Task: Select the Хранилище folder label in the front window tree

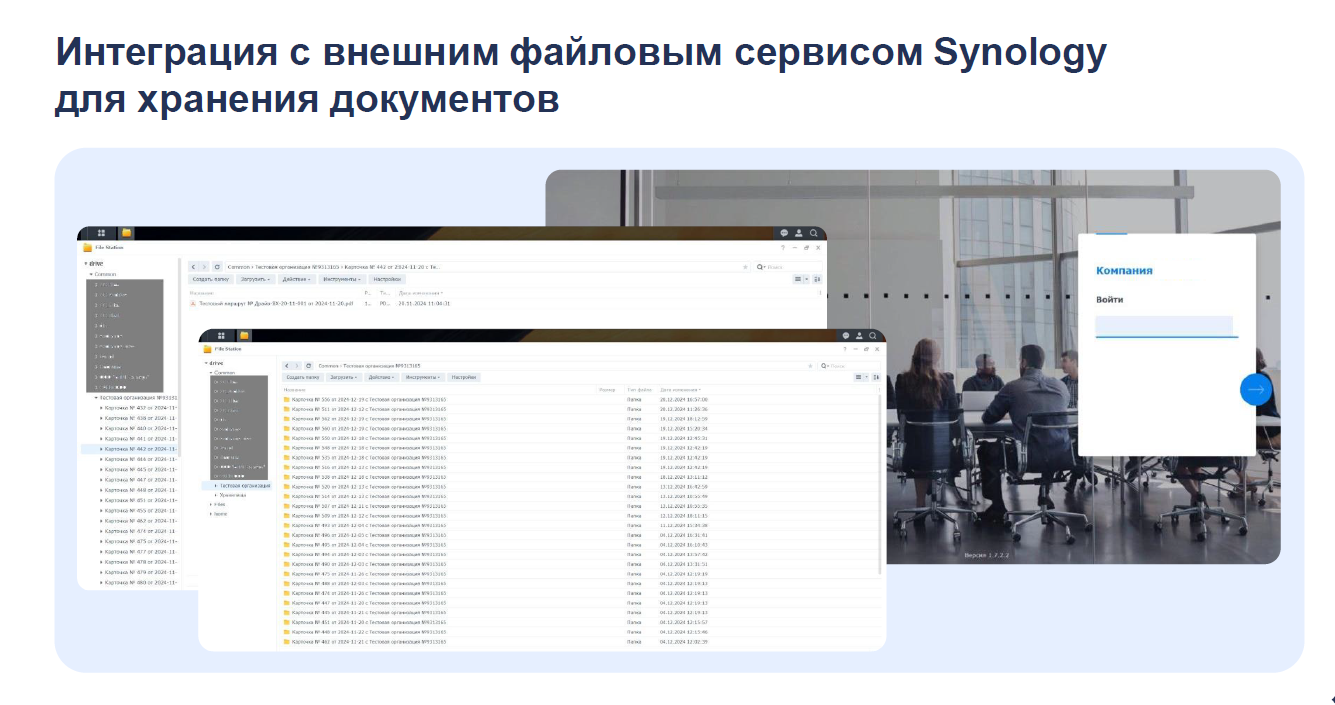Action: click(232, 495)
